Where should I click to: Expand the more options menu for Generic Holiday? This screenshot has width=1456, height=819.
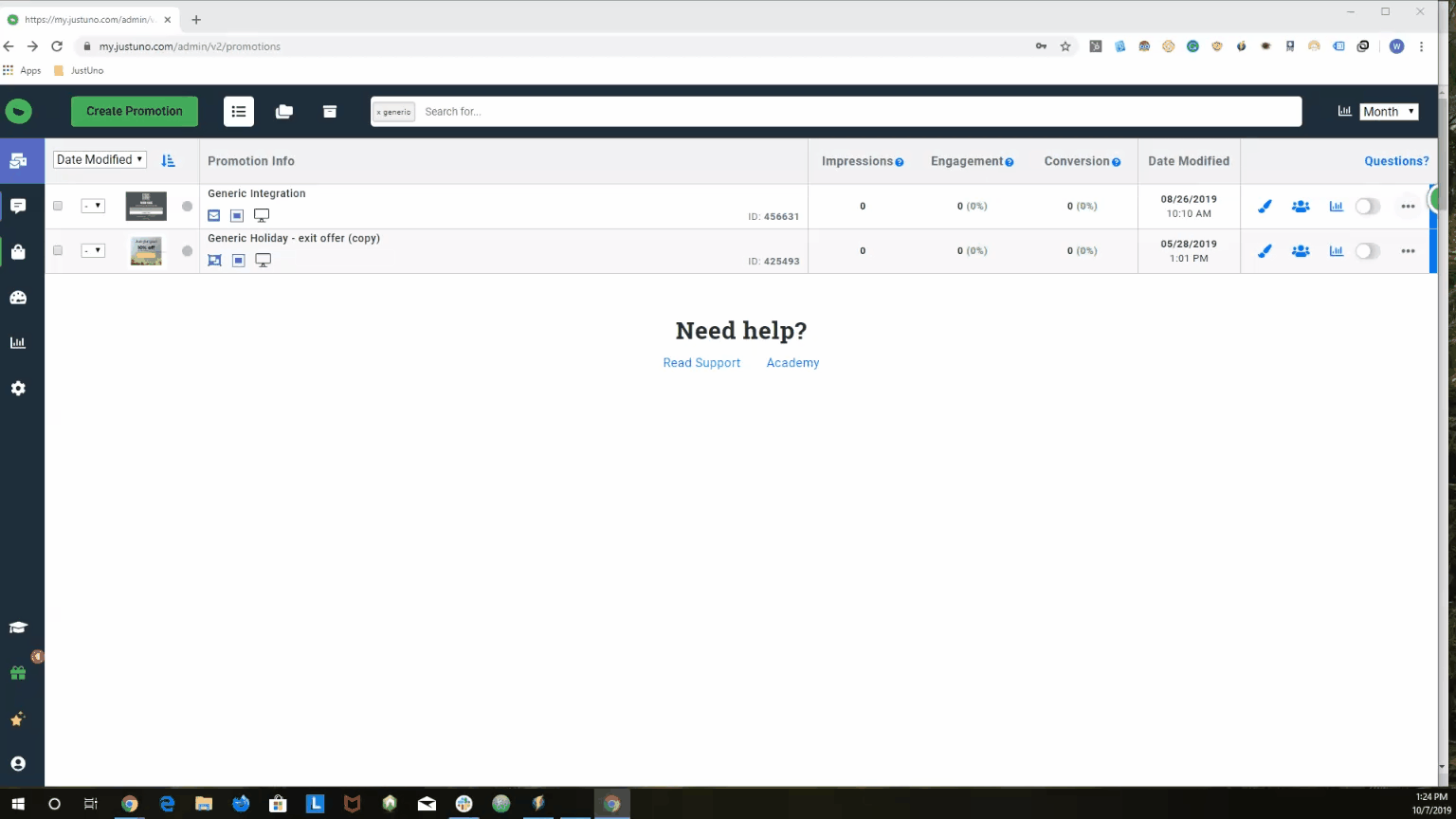point(1408,250)
